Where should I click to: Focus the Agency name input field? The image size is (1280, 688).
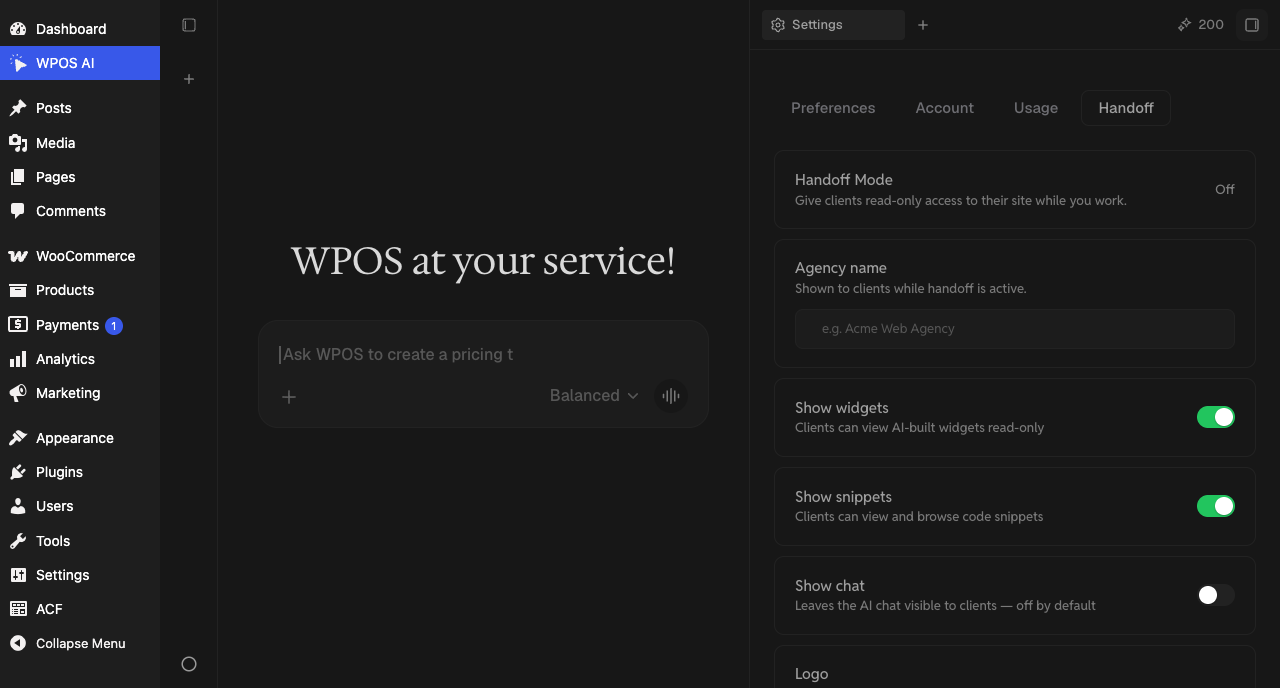coord(1014,329)
